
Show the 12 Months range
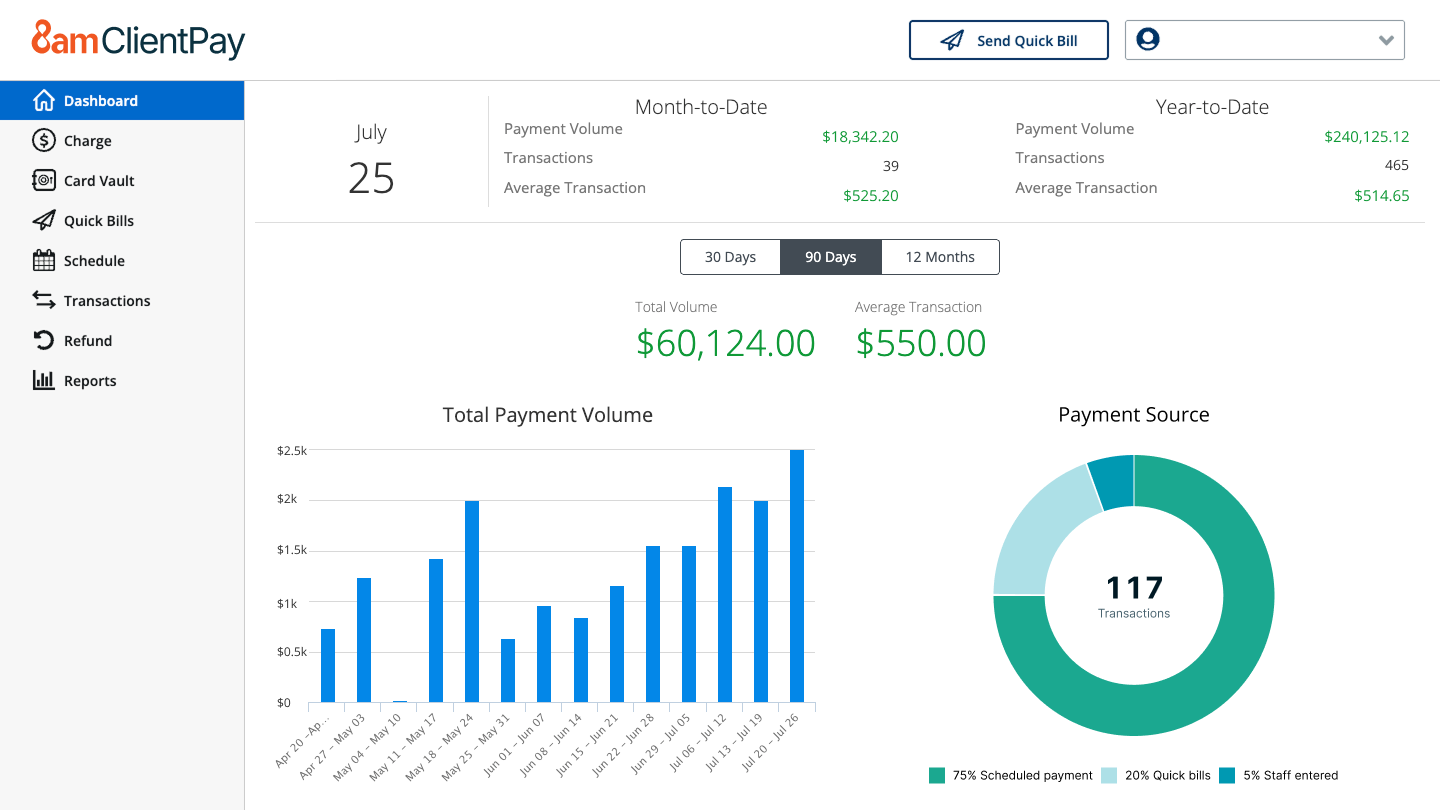coord(940,257)
